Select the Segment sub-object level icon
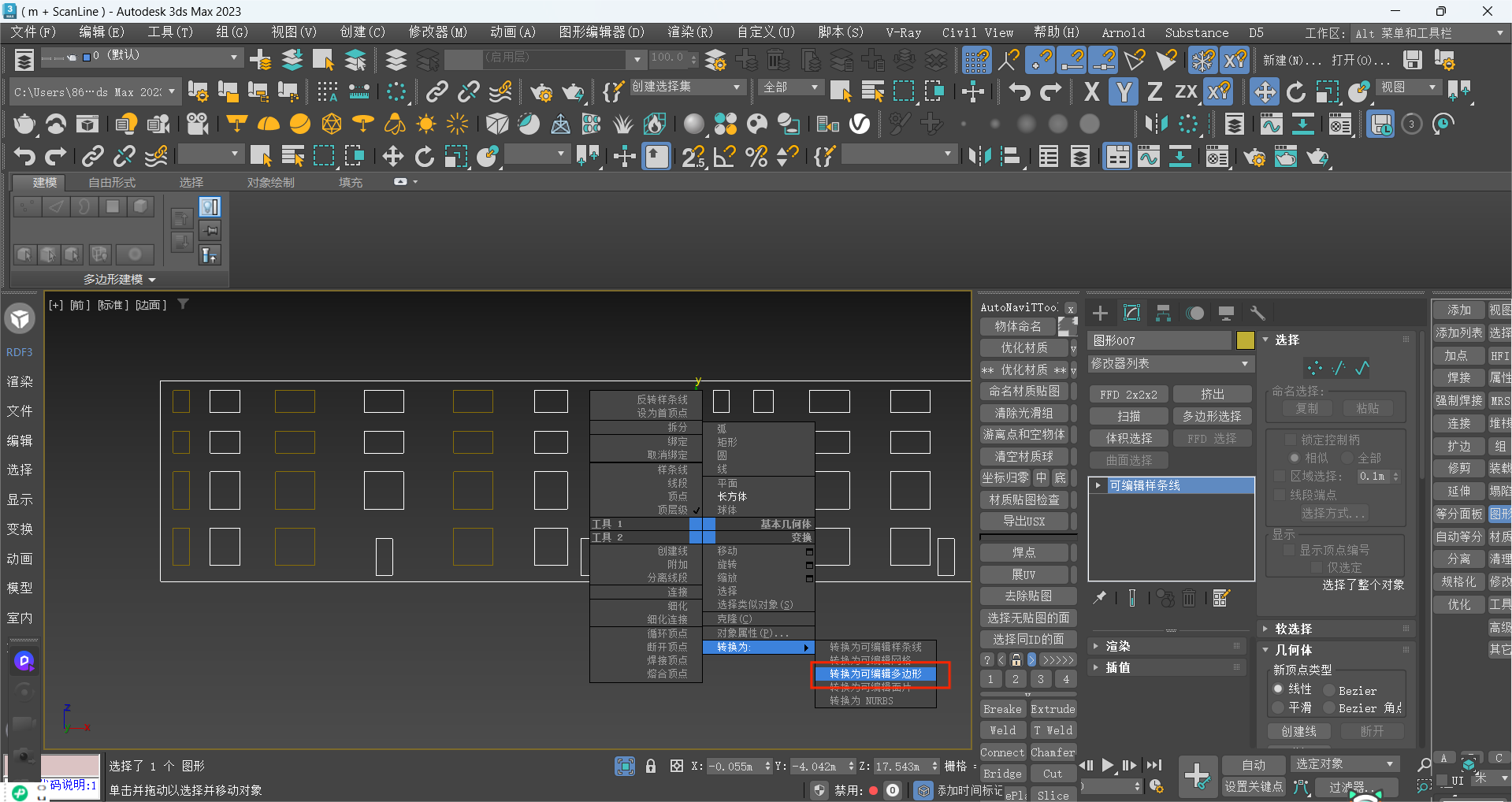The height and width of the screenshot is (802, 1512). click(x=1339, y=367)
